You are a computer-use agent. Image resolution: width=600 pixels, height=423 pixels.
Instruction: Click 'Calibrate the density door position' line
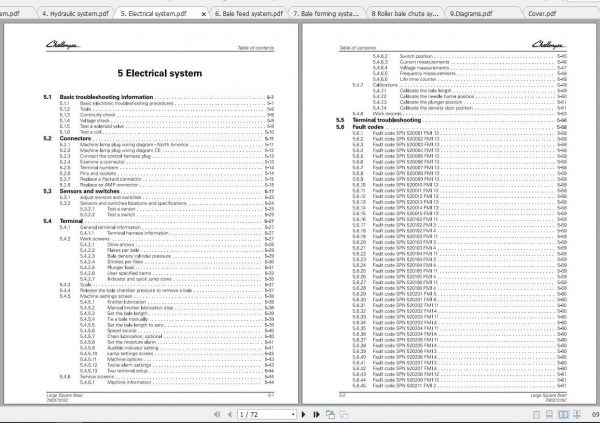tap(470, 108)
